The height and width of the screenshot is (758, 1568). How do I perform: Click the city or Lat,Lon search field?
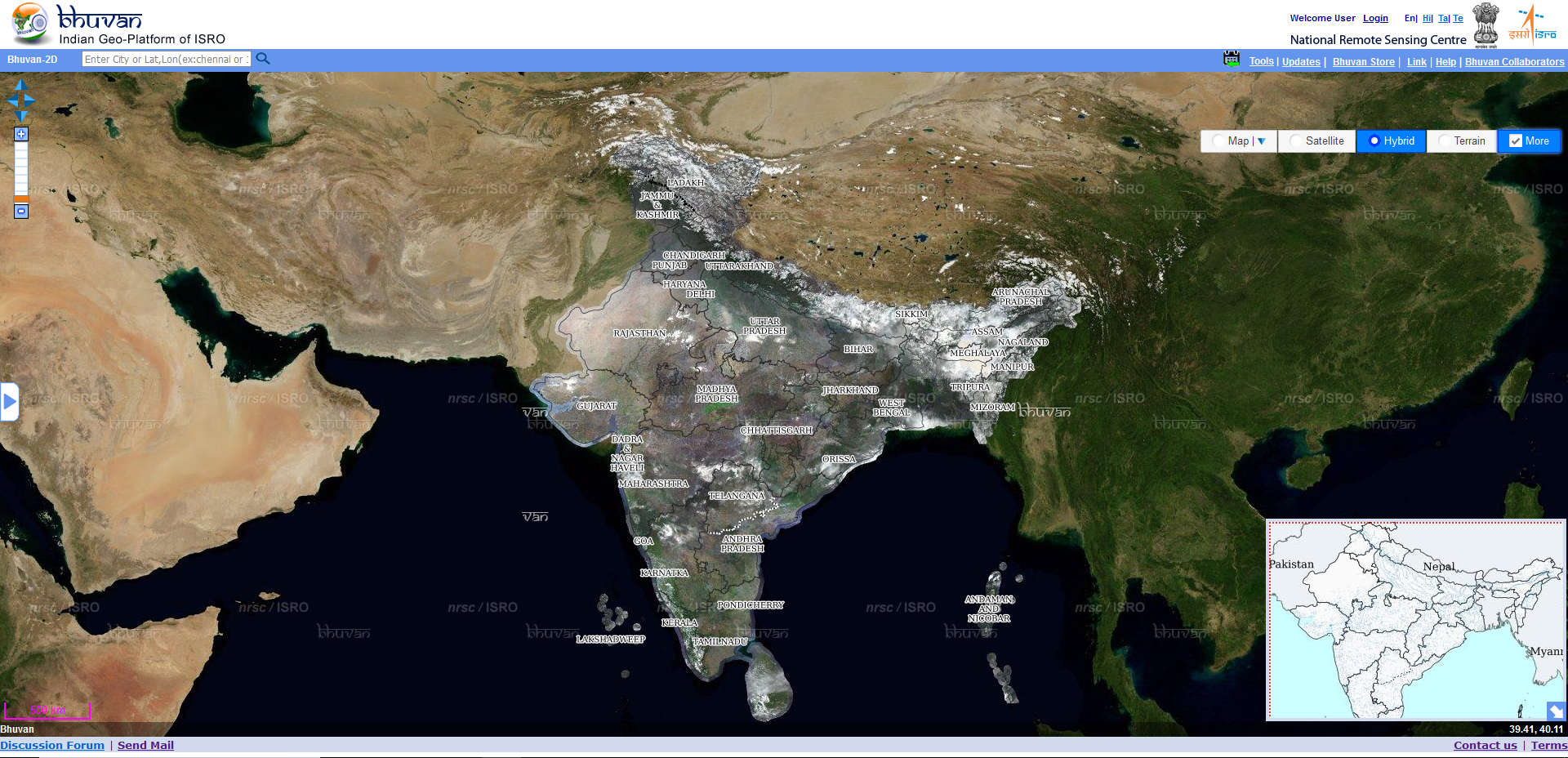coord(167,59)
